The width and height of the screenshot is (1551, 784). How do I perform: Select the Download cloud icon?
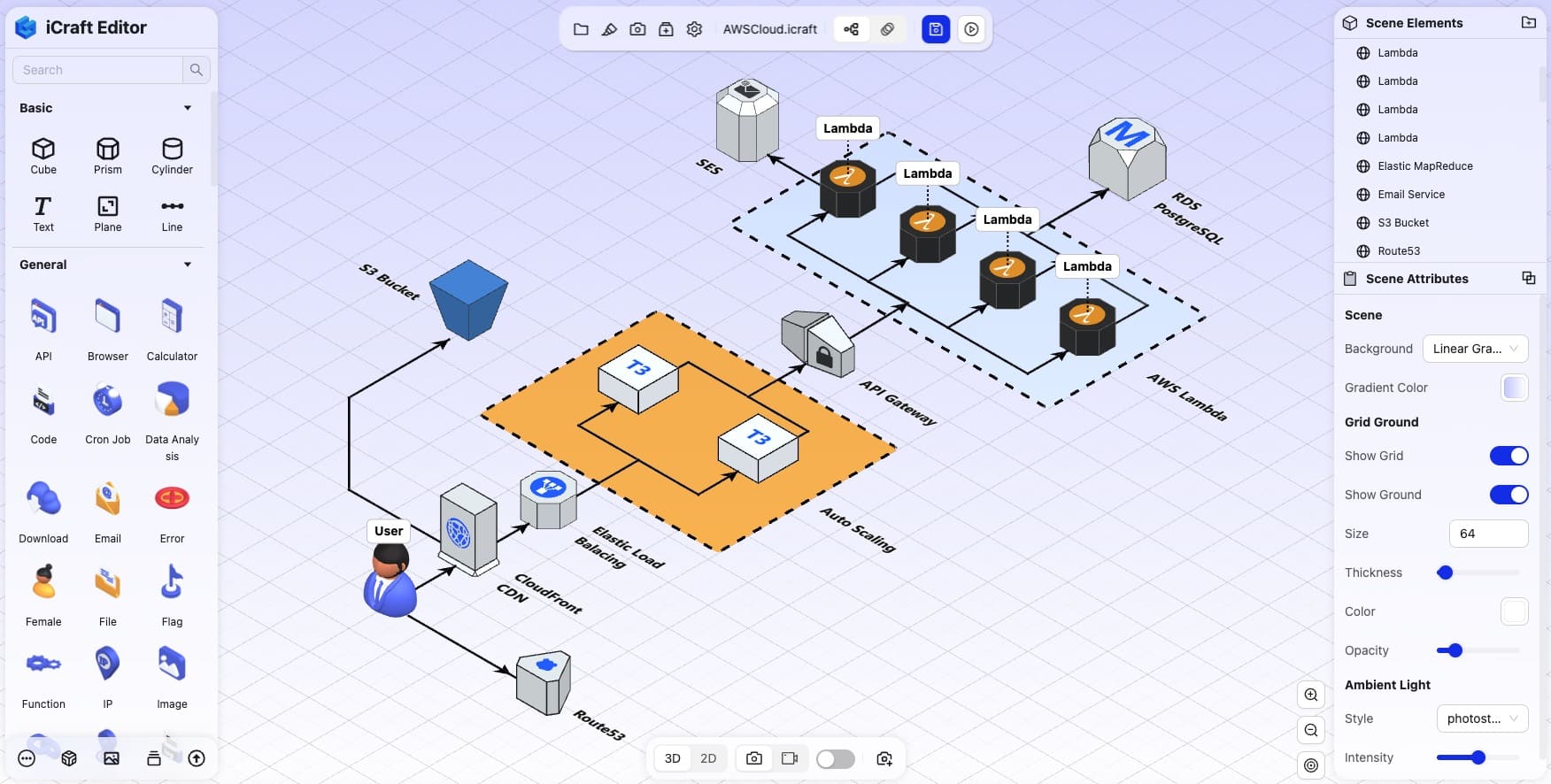(43, 511)
